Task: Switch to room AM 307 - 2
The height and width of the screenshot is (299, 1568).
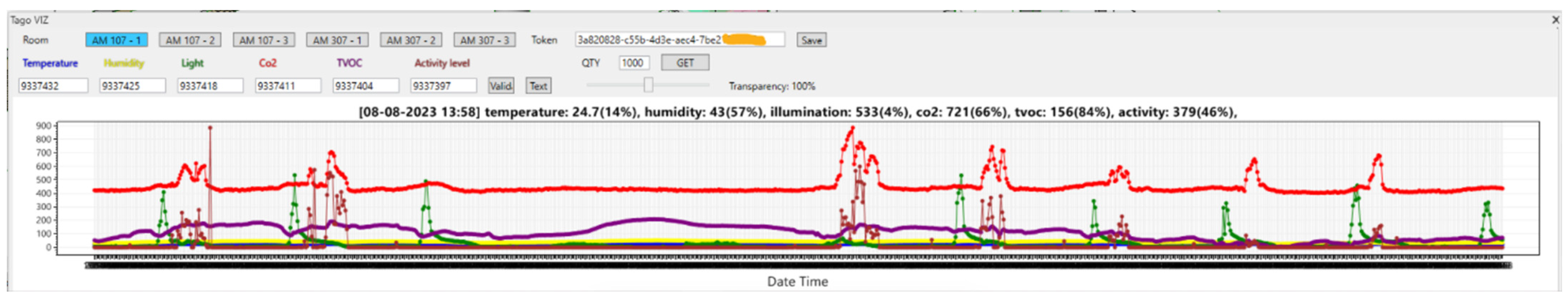Action: point(411,40)
